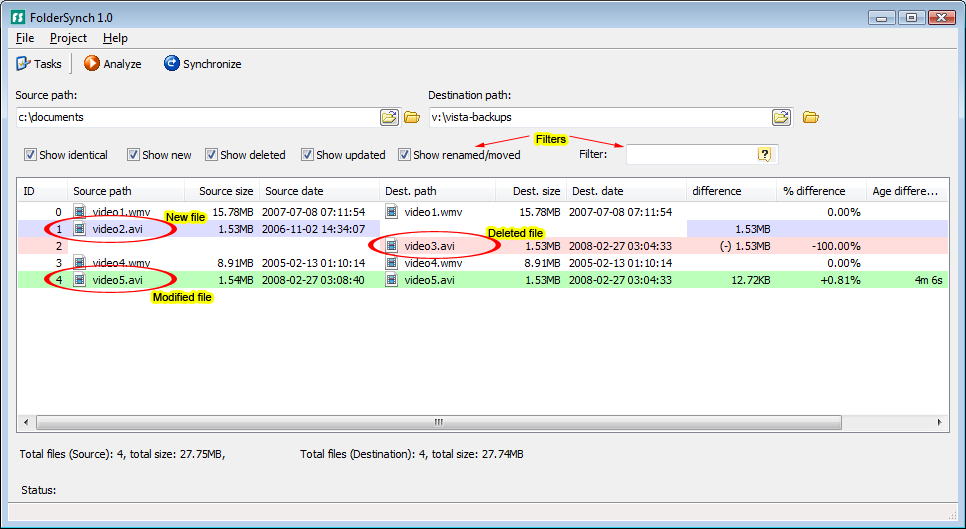
Task: Sort by the Age difference column header
Action: pyautogui.click(x=907, y=191)
